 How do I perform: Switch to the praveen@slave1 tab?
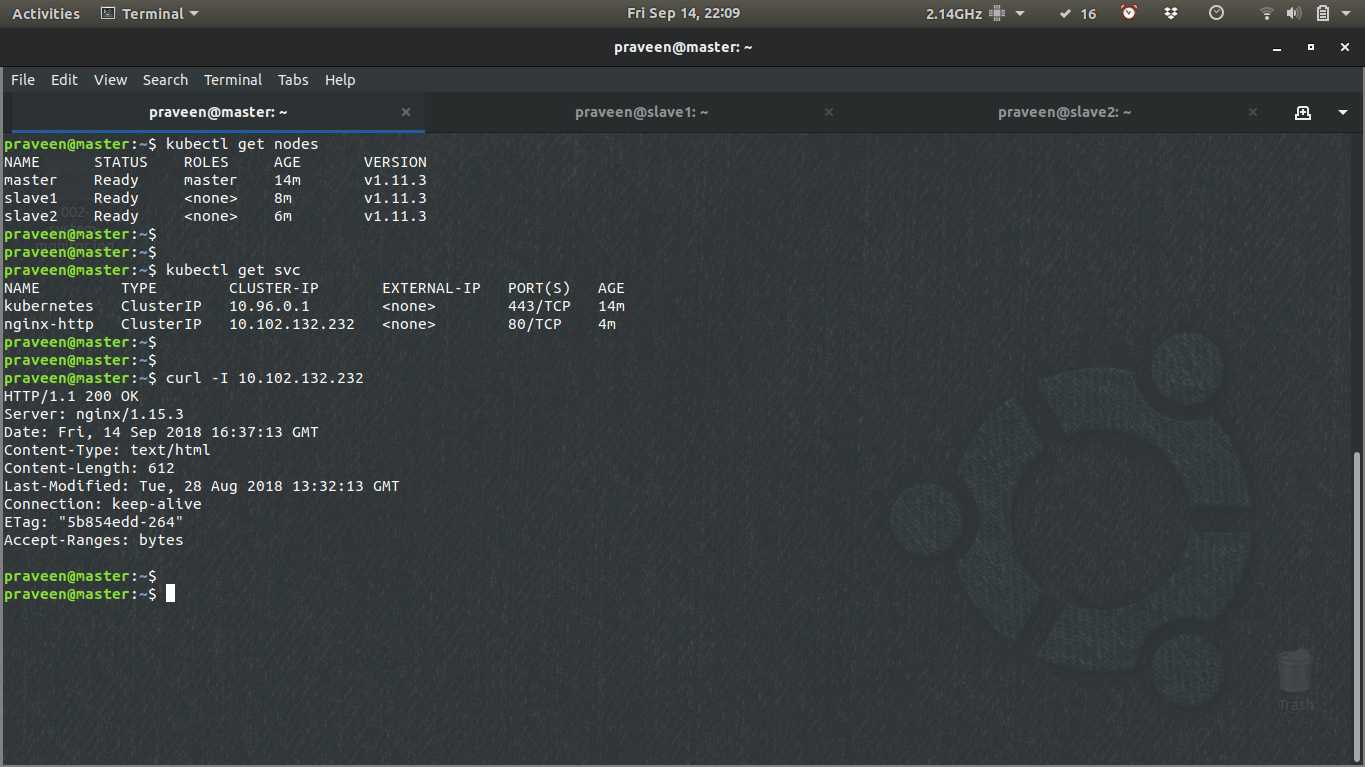click(x=641, y=112)
